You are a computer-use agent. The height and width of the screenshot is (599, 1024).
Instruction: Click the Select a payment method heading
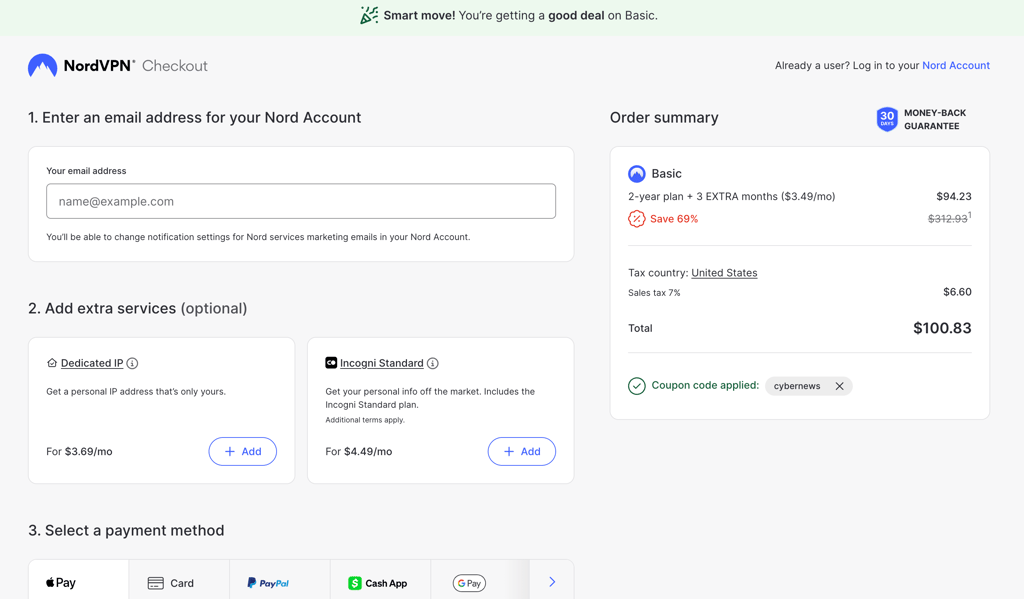click(x=126, y=530)
